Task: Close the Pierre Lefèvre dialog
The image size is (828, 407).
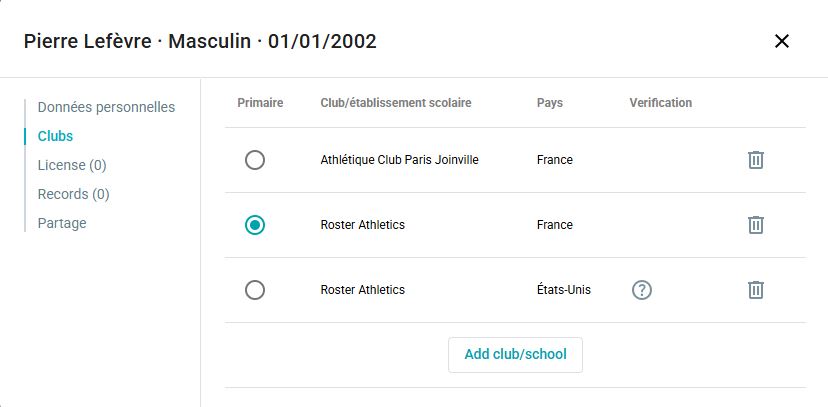Action: (782, 41)
